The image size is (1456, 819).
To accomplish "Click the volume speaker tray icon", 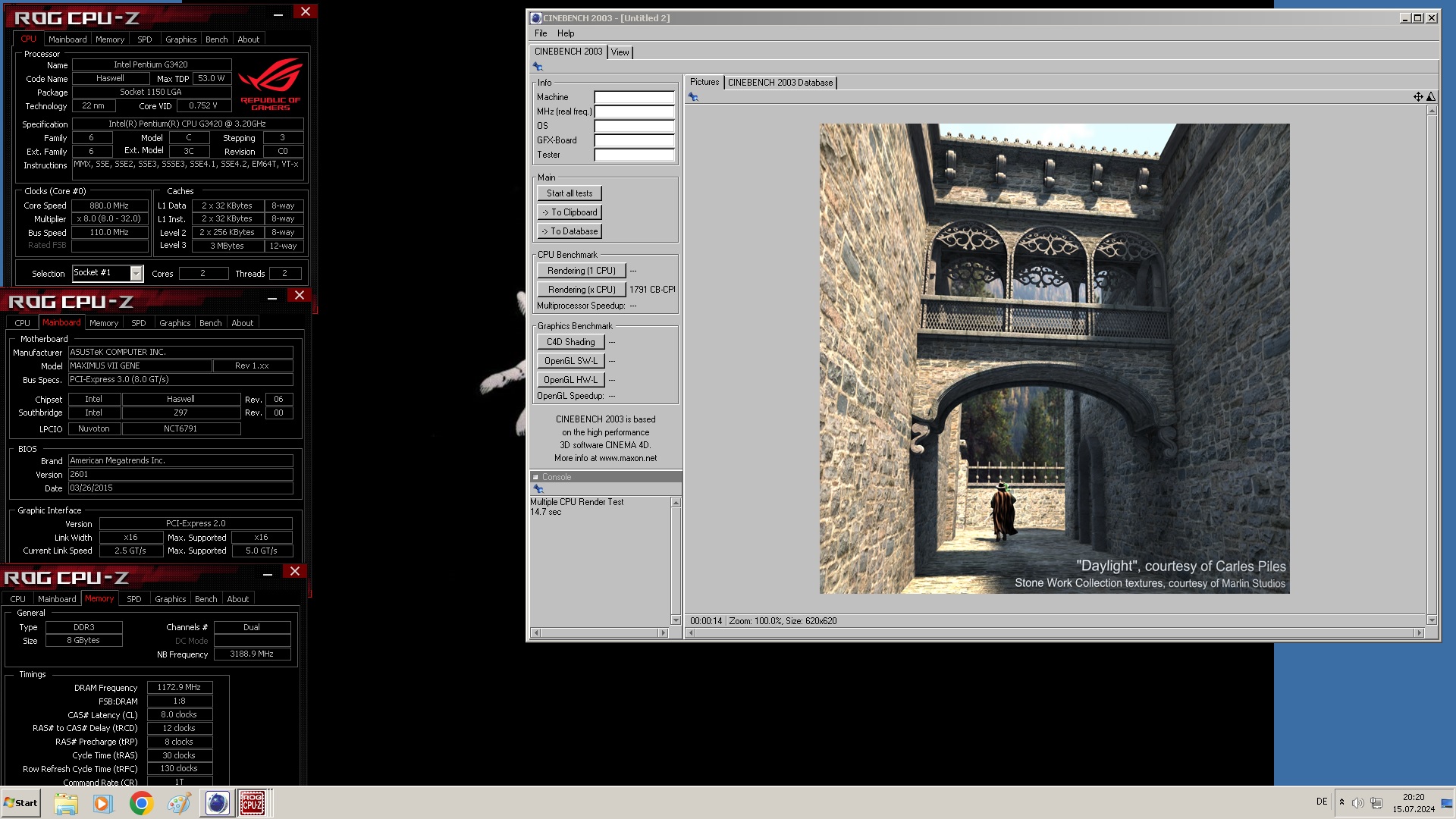I will 1357,803.
